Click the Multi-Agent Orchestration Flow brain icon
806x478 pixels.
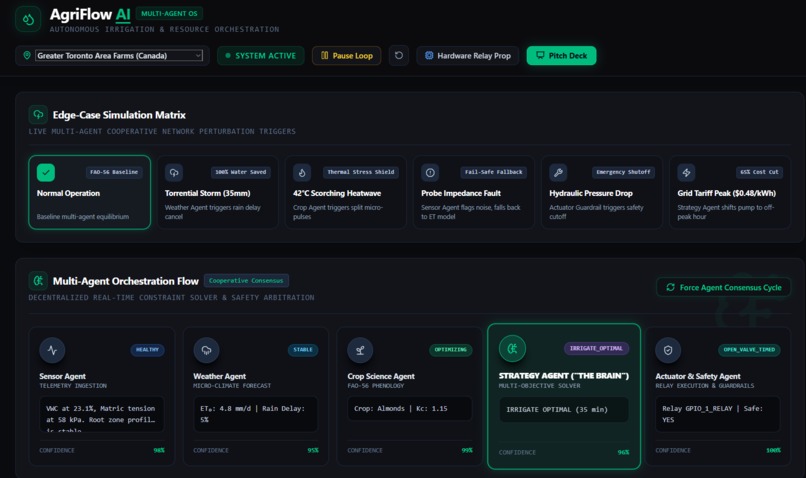pyautogui.click(x=39, y=281)
